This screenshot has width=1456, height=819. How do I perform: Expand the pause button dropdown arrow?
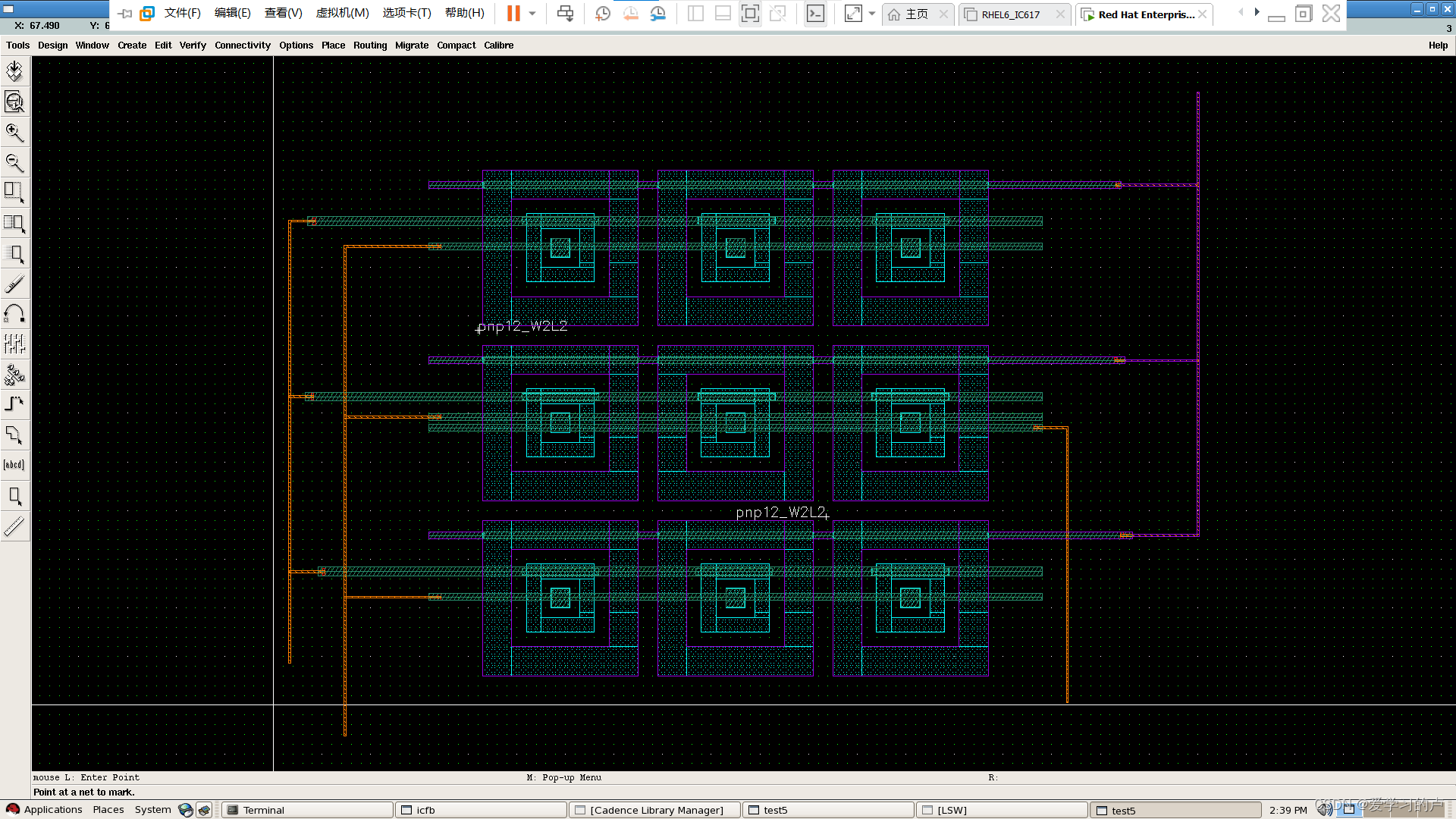tap(532, 14)
